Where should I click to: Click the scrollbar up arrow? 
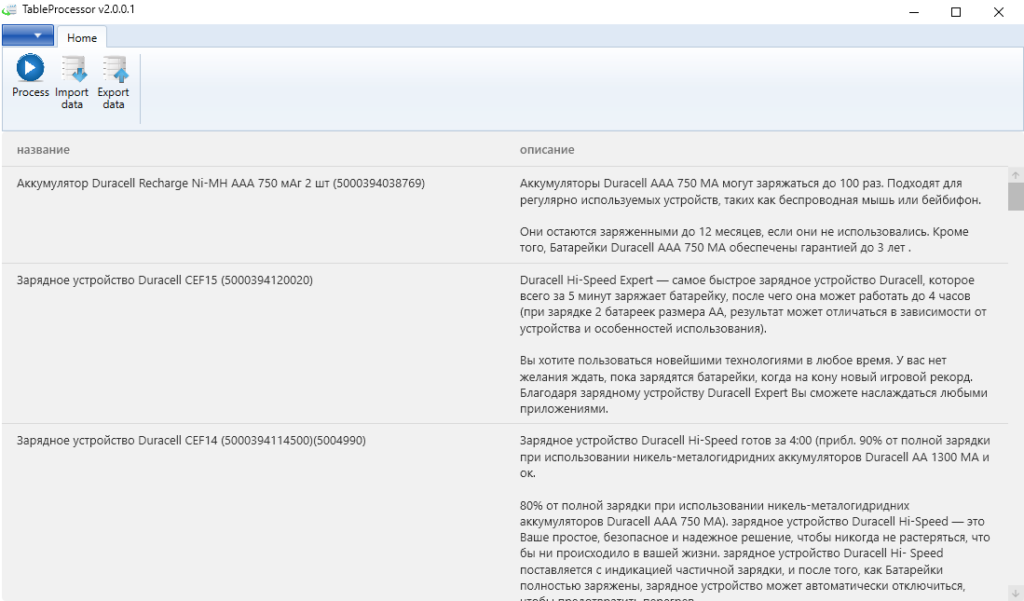coord(1016,174)
